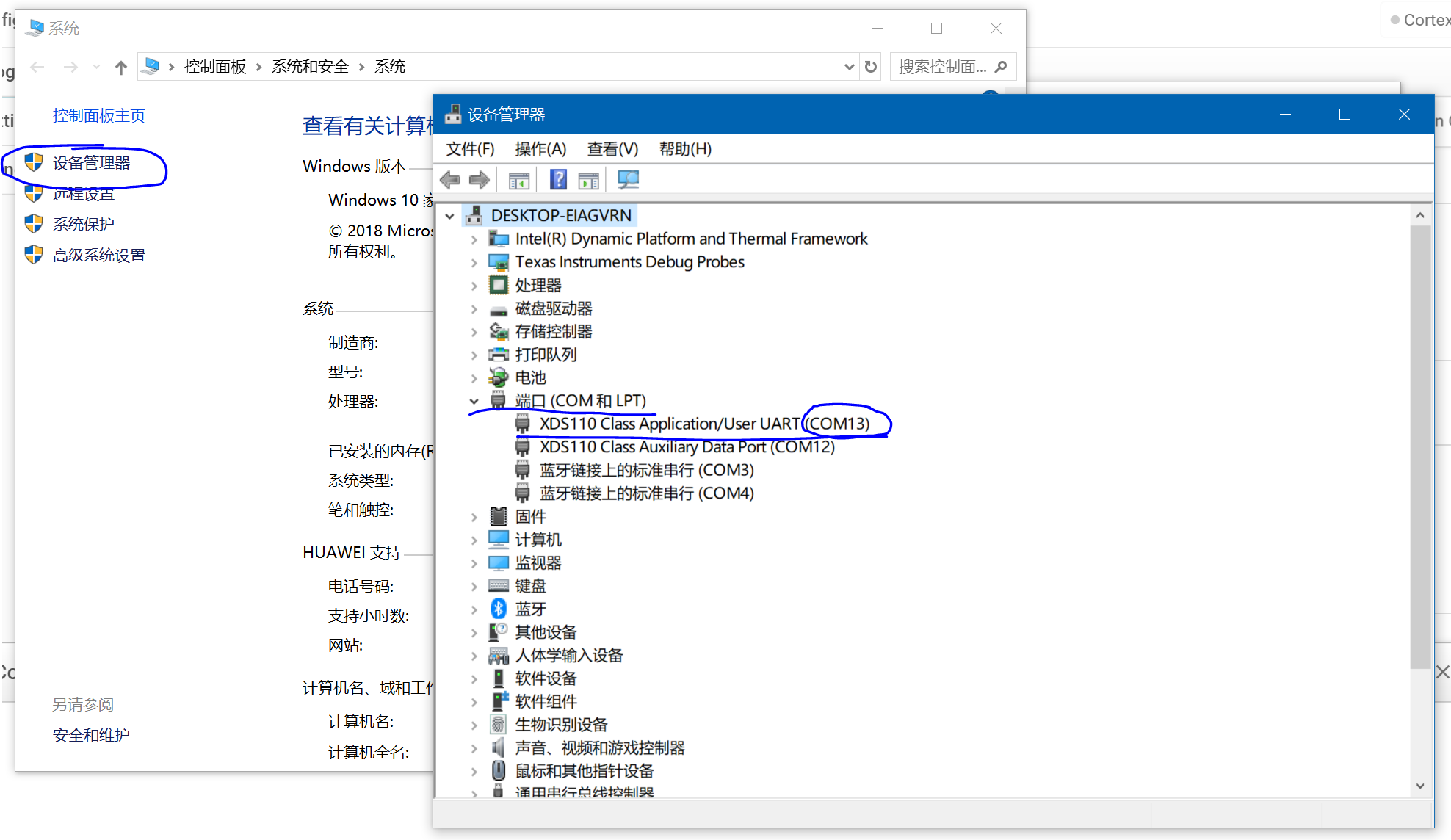Viewport: 1451px width, 840px height.
Task: Click the 固件 firmware chip icon
Action: (499, 516)
